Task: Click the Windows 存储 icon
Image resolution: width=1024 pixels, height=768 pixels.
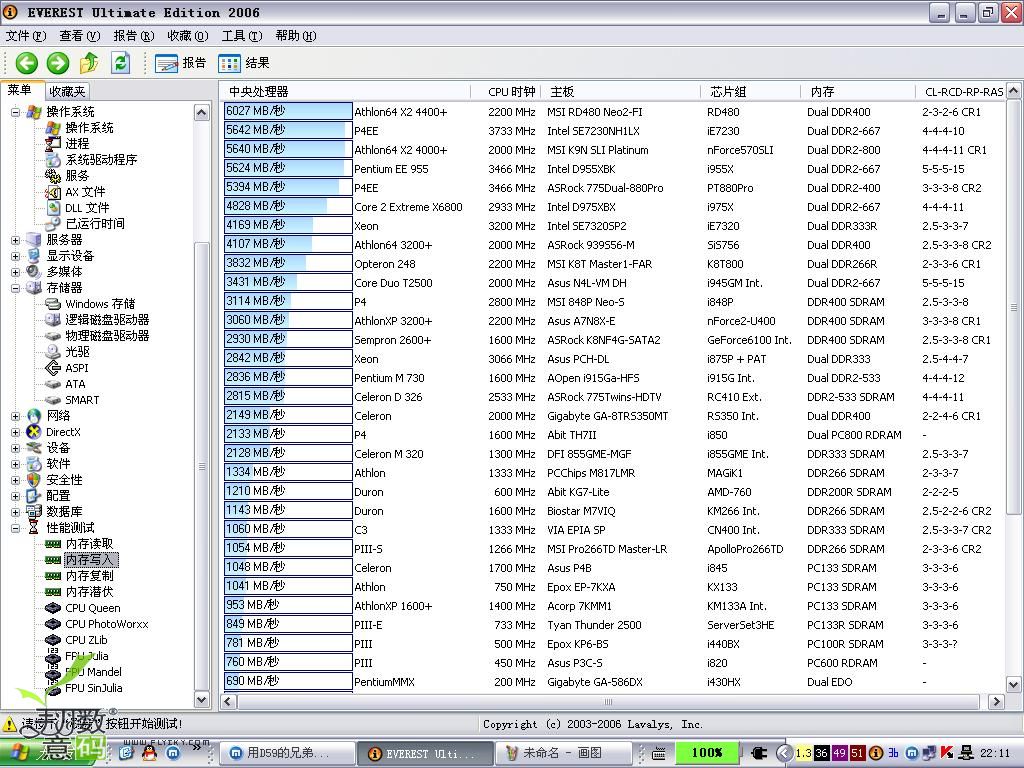Action: click(53, 304)
